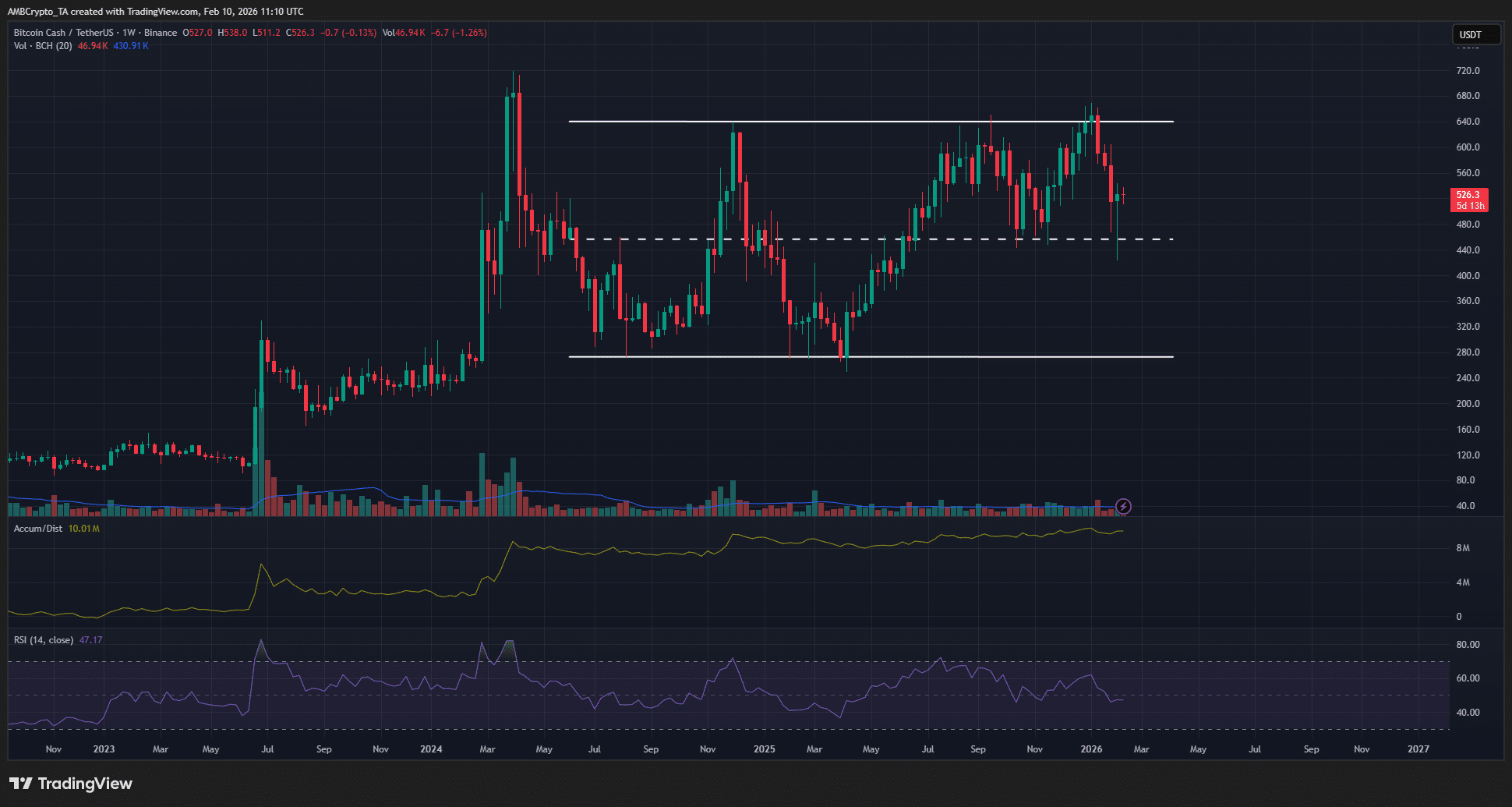The height and width of the screenshot is (807, 1512).
Task: Click the 80.00 level on the RSI scale
Action: click(1468, 645)
